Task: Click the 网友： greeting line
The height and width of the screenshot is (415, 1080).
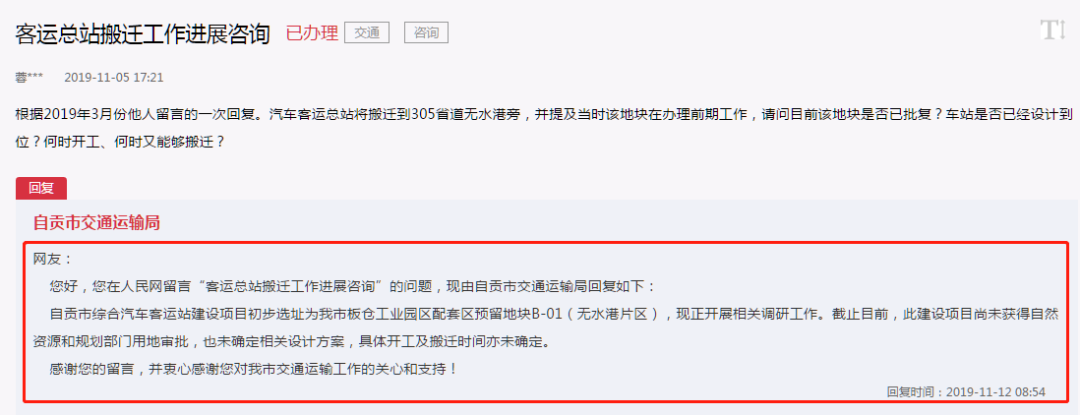Action: (x=52, y=259)
